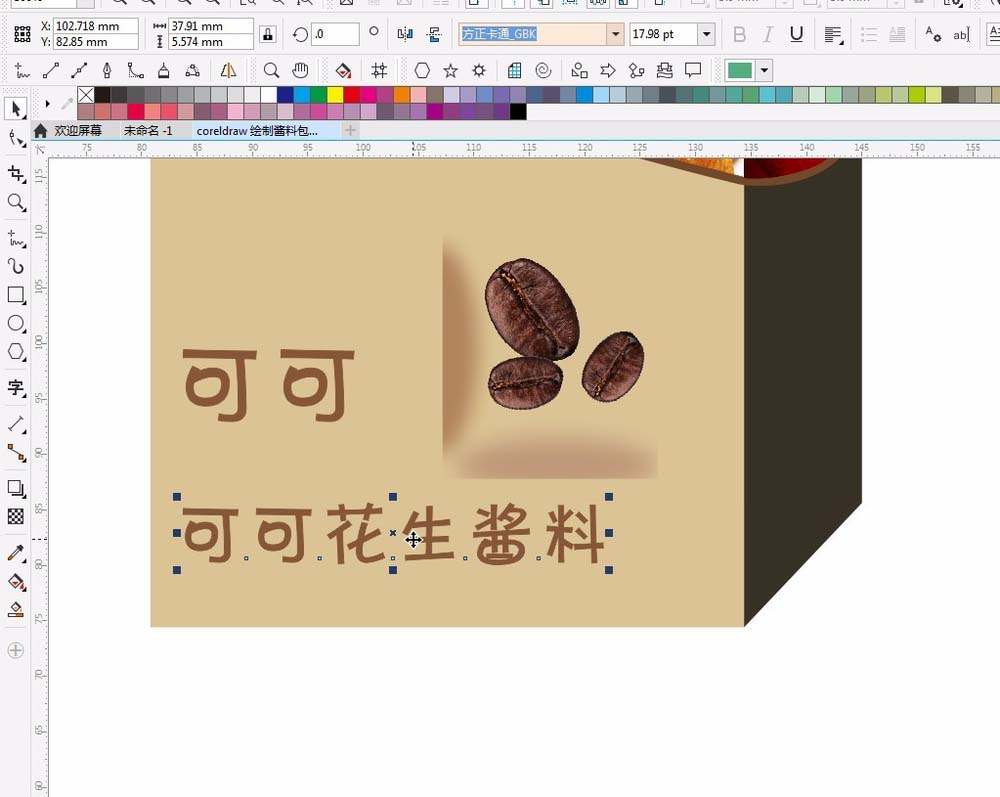This screenshot has width=1000, height=797.
Task: Switch to the coreldraw 绘制酱料包 tab
Action: (257, 131)
